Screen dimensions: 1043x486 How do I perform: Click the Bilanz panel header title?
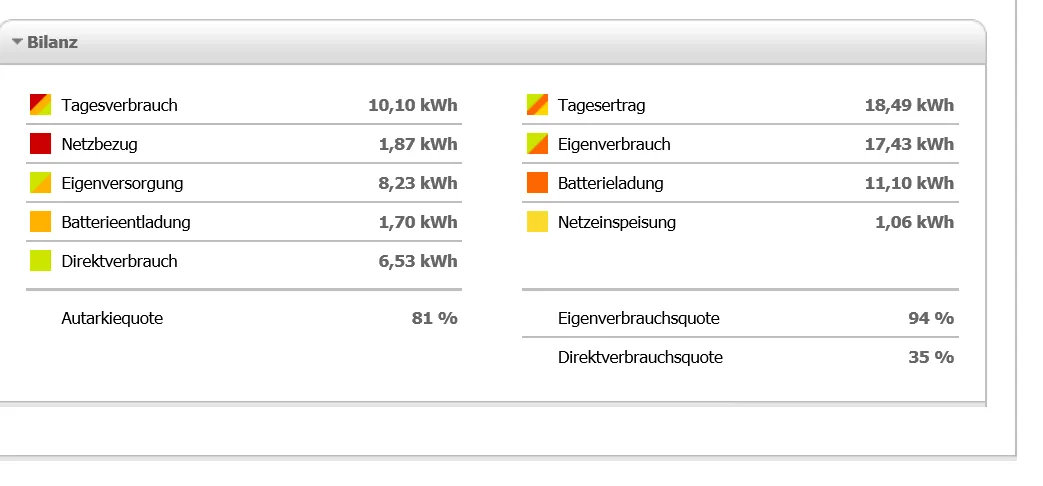tap(53, 42)
